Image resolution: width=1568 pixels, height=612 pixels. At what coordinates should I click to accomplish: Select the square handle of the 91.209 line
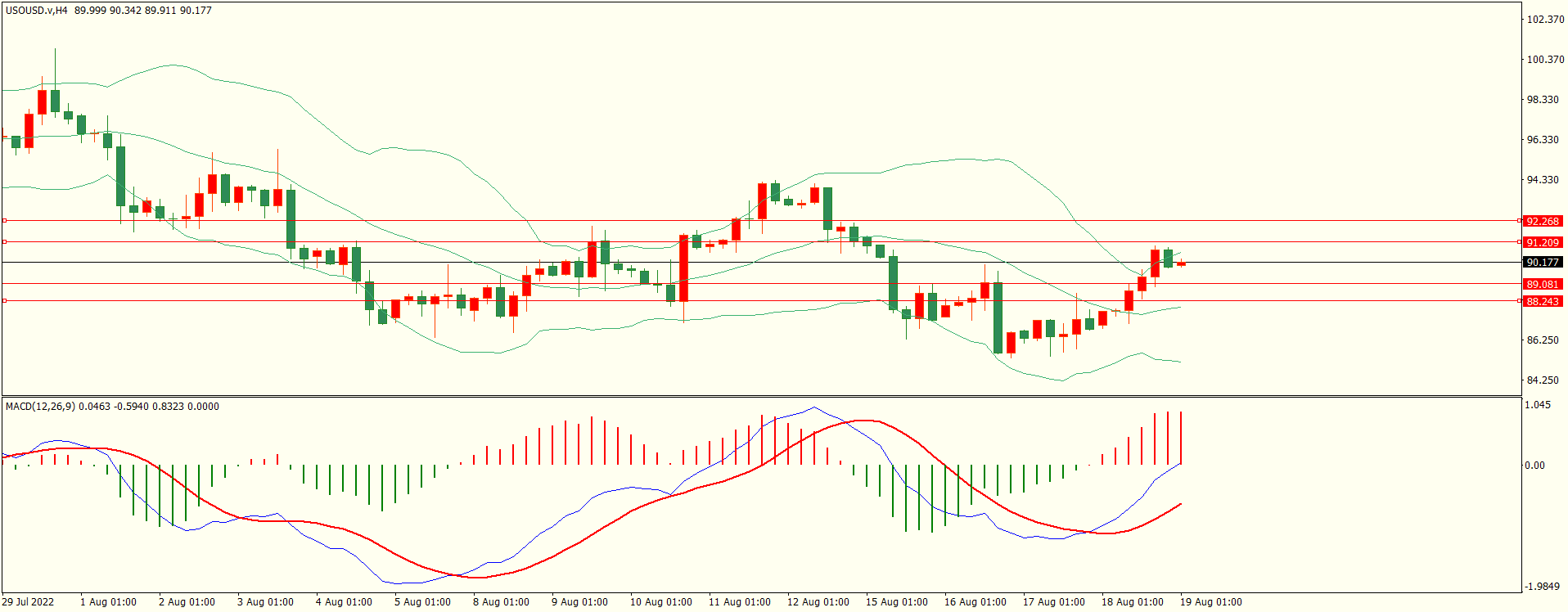pyautogui.click(x=5, y=242)
